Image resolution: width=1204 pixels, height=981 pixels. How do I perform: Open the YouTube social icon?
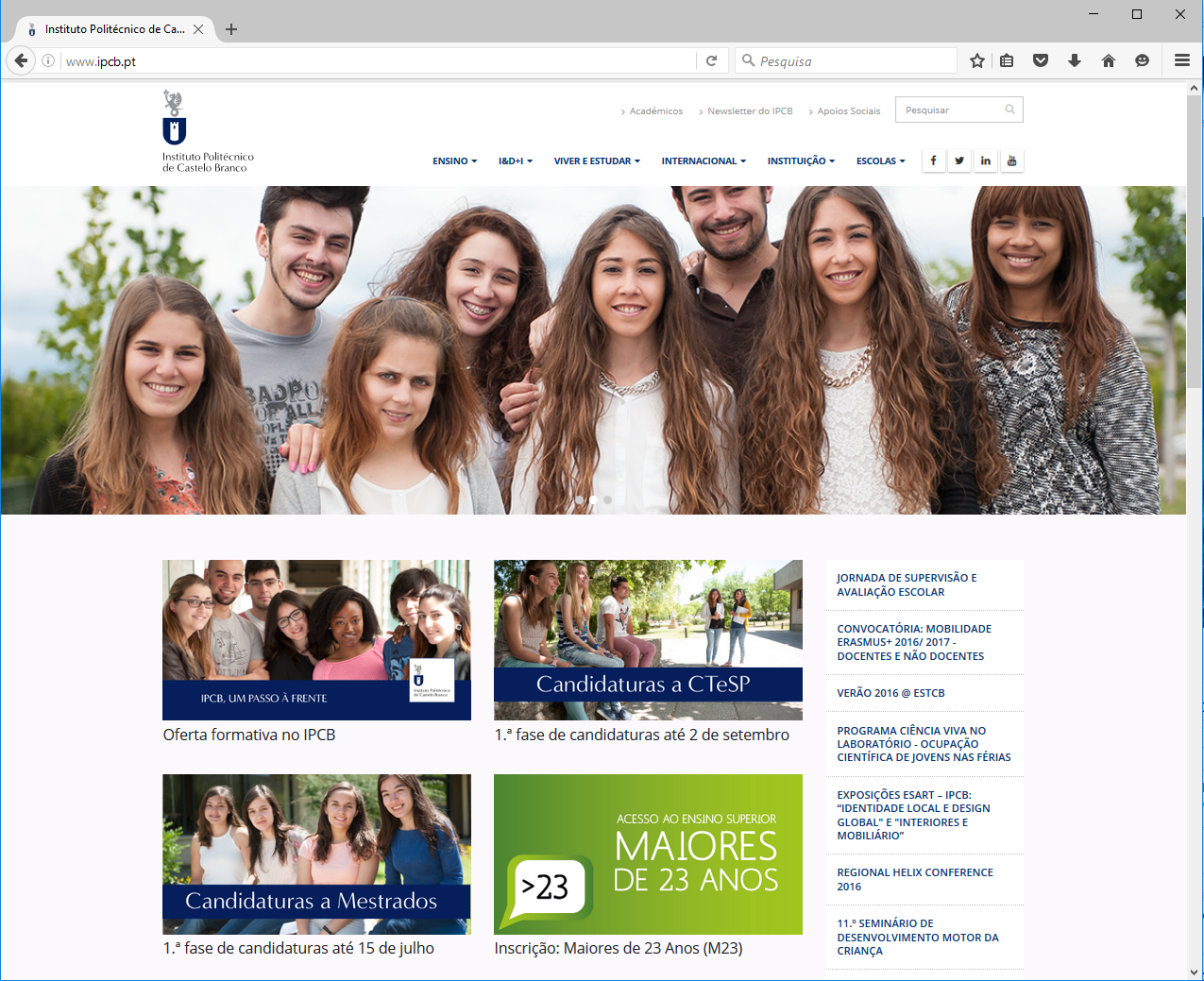click(1011, 161)
